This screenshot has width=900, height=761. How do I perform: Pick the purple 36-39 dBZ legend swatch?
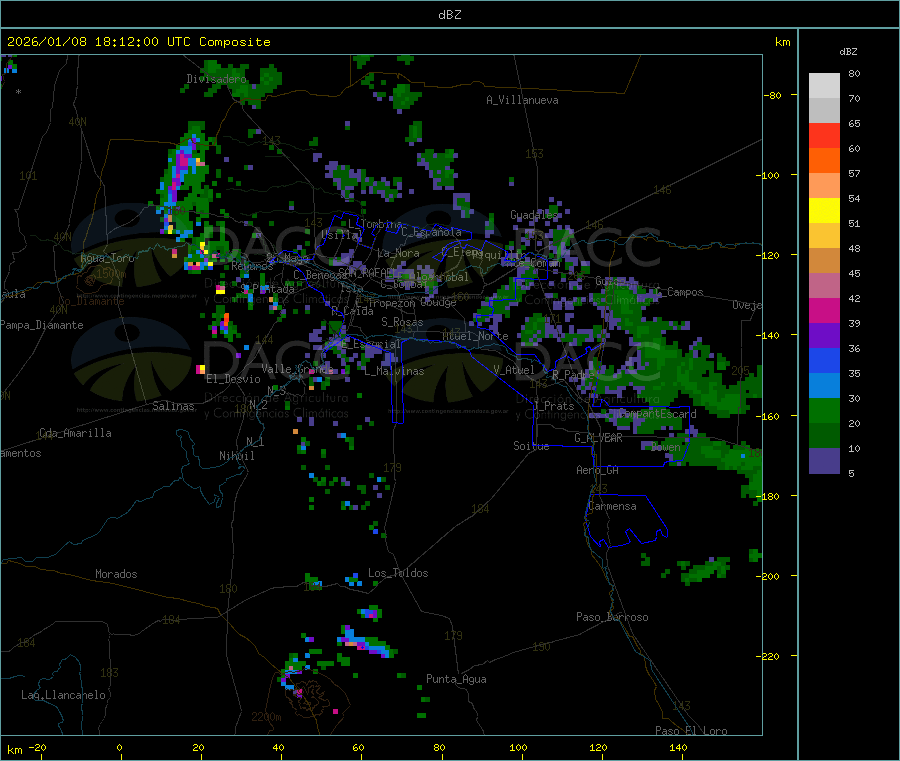click(824, 336)
